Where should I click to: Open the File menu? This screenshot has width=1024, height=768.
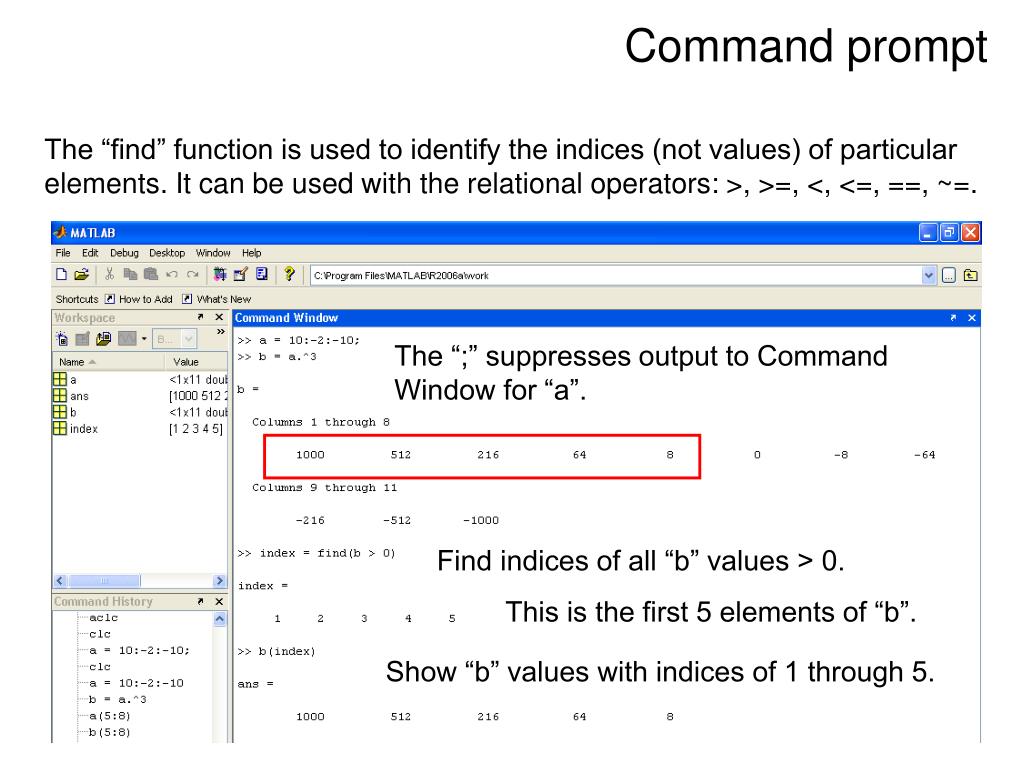63,253
